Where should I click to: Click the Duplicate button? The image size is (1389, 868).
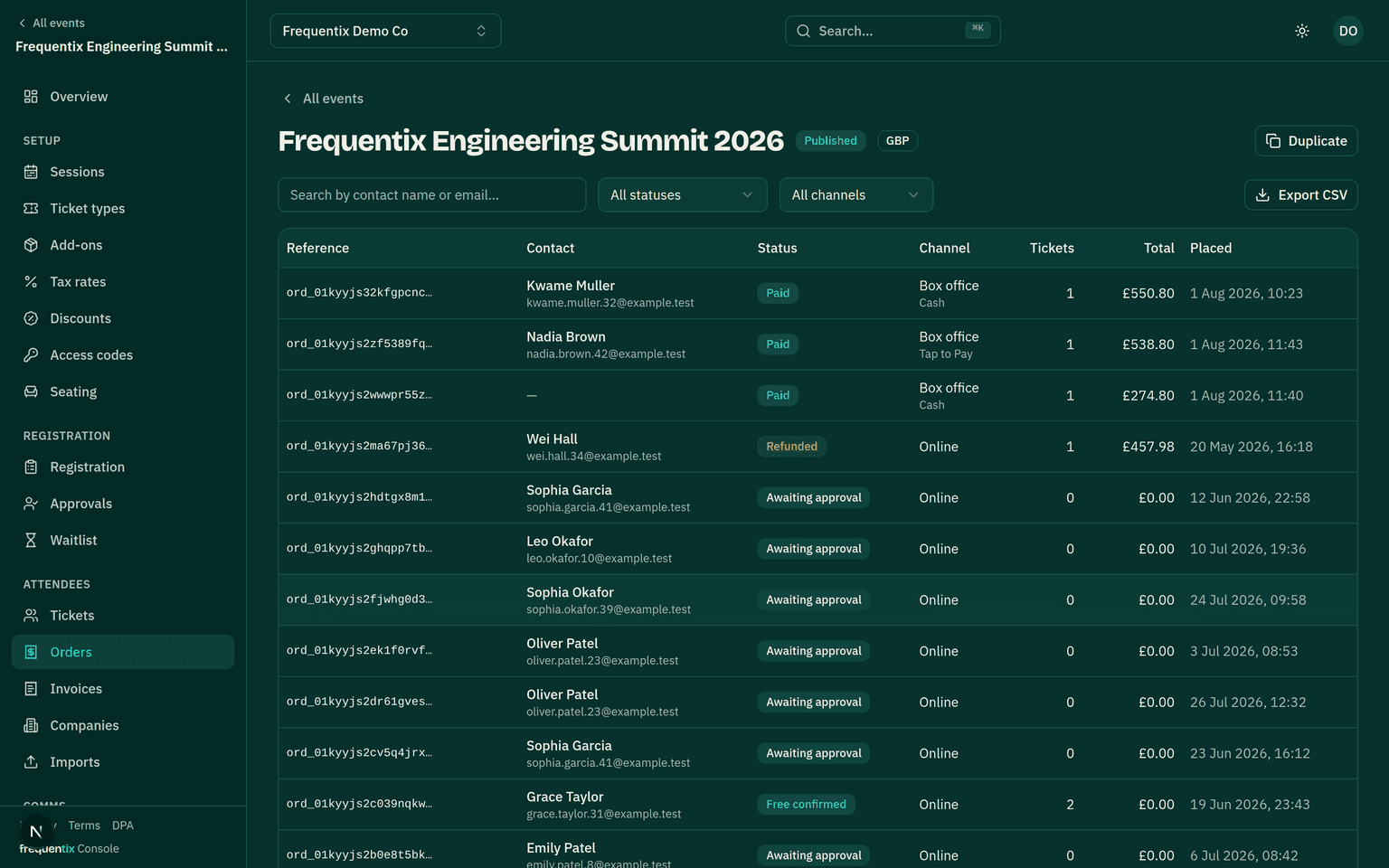1306,141
